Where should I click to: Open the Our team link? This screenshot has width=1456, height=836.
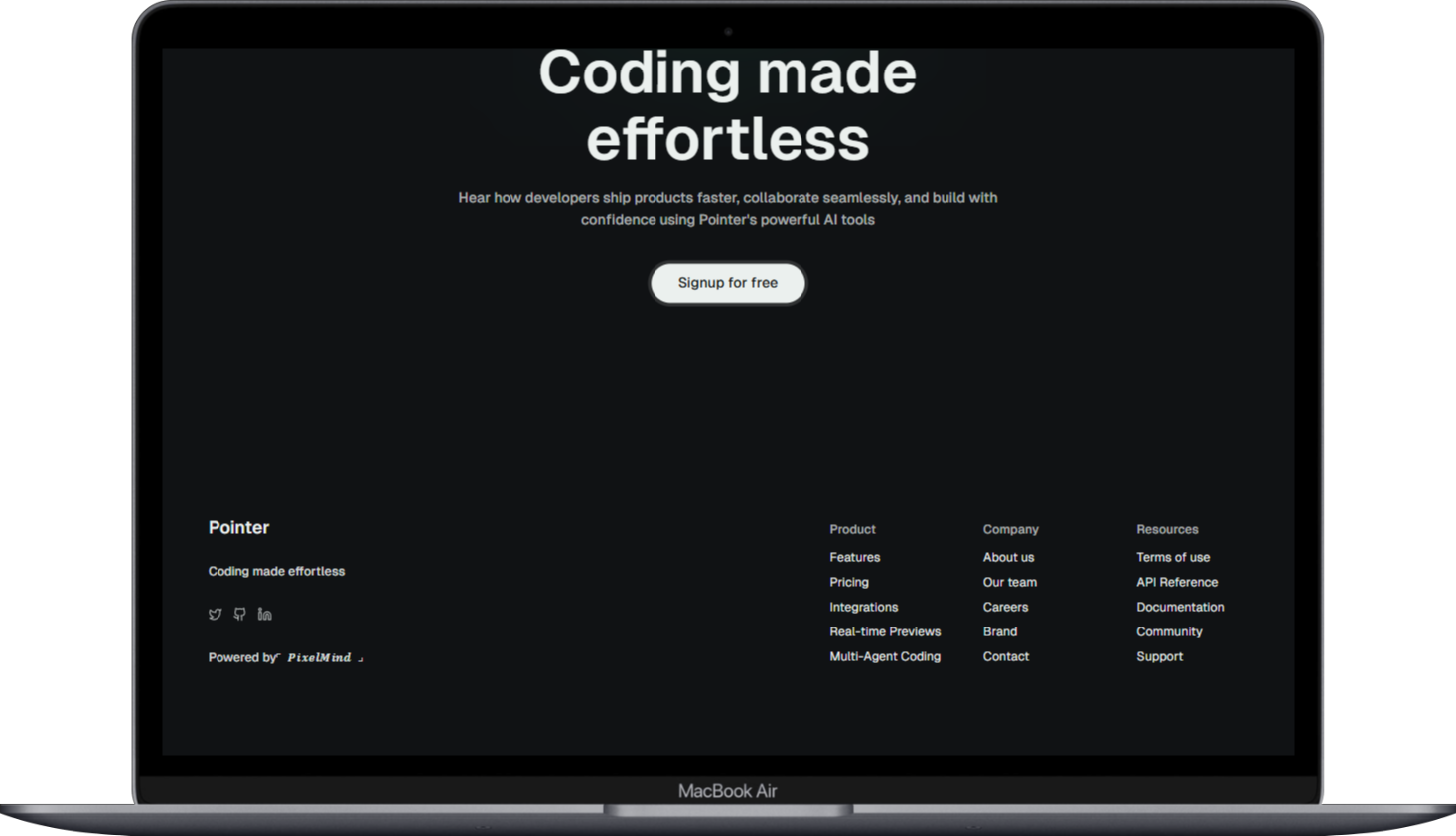(x=1009, y=582)
